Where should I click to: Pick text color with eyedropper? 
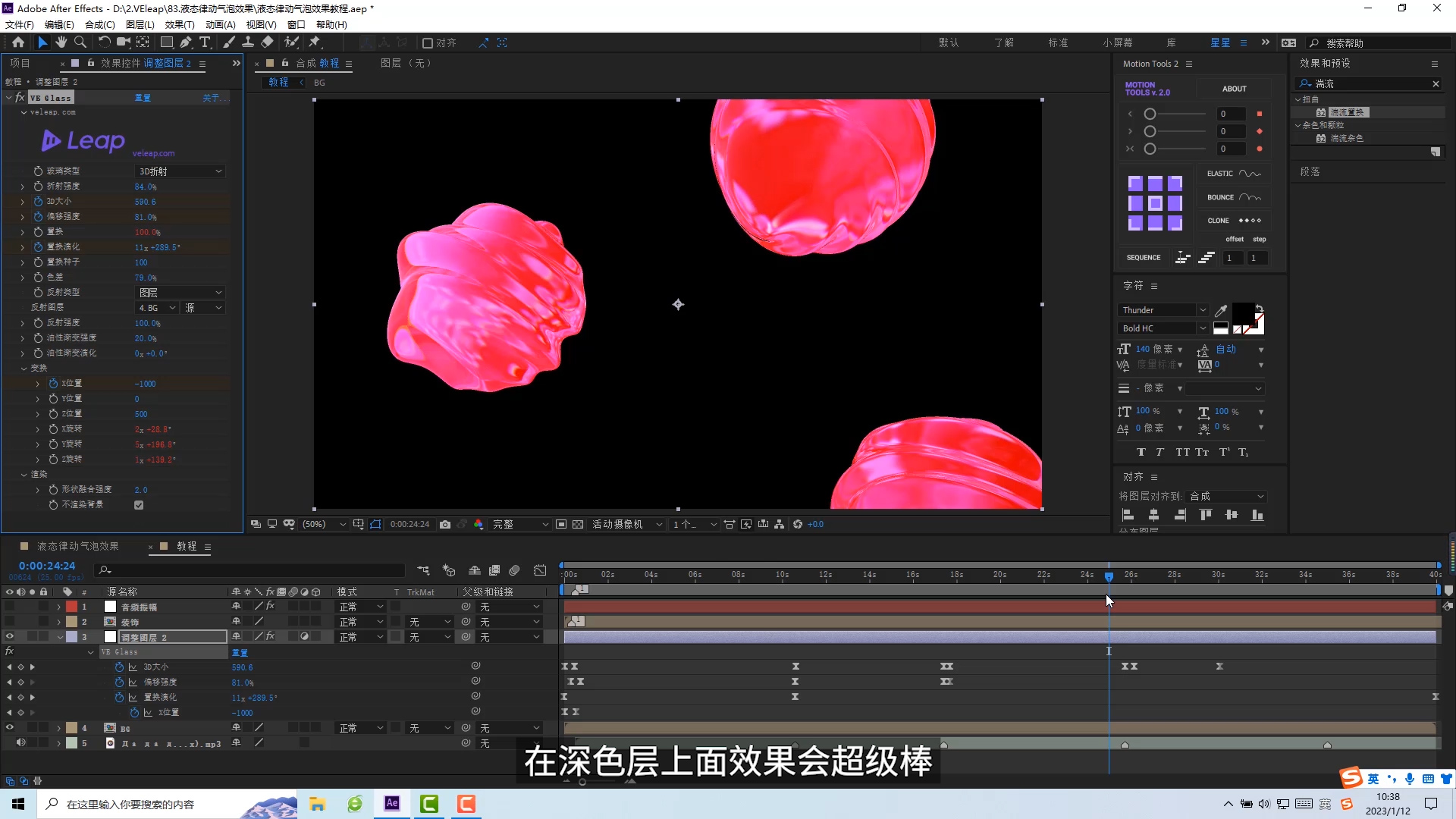(1221, 310)
